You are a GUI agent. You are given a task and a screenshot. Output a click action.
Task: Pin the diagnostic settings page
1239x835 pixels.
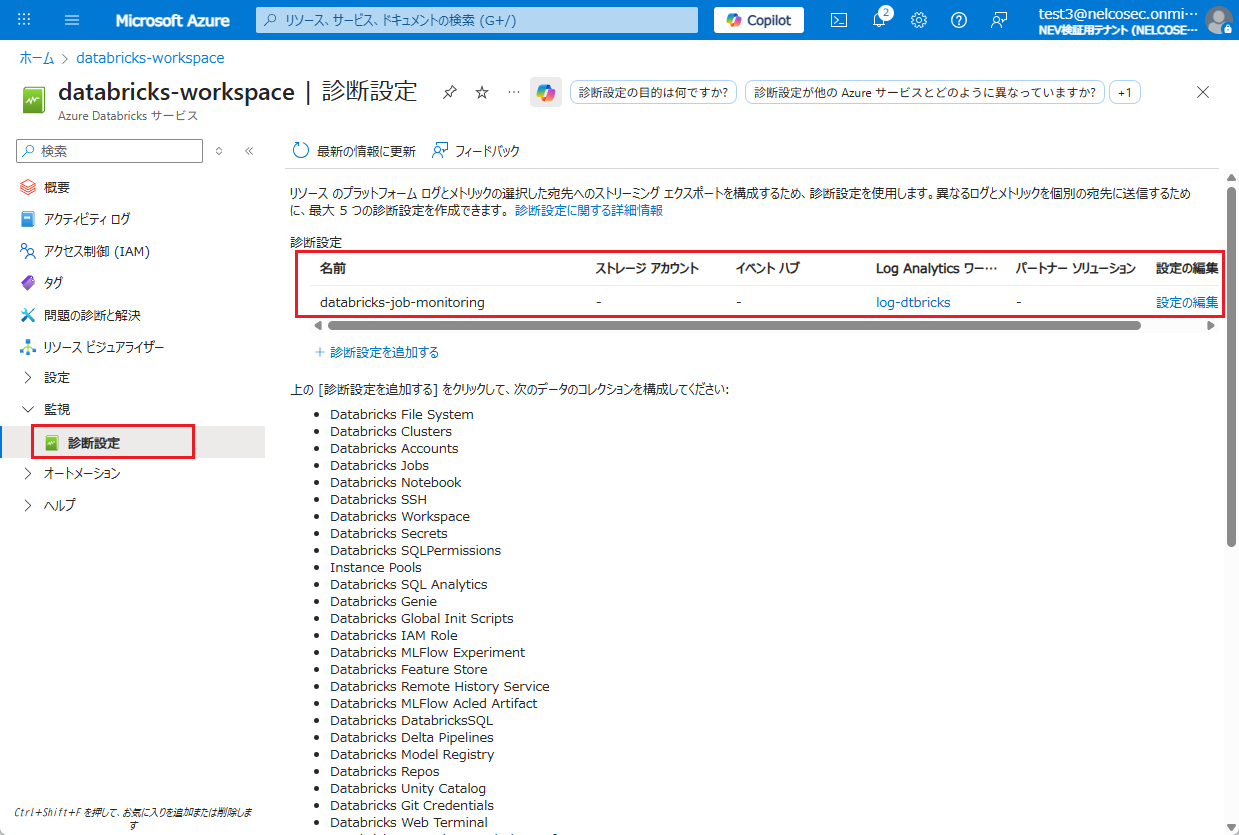pyautogui.click(x=450, y=92)
